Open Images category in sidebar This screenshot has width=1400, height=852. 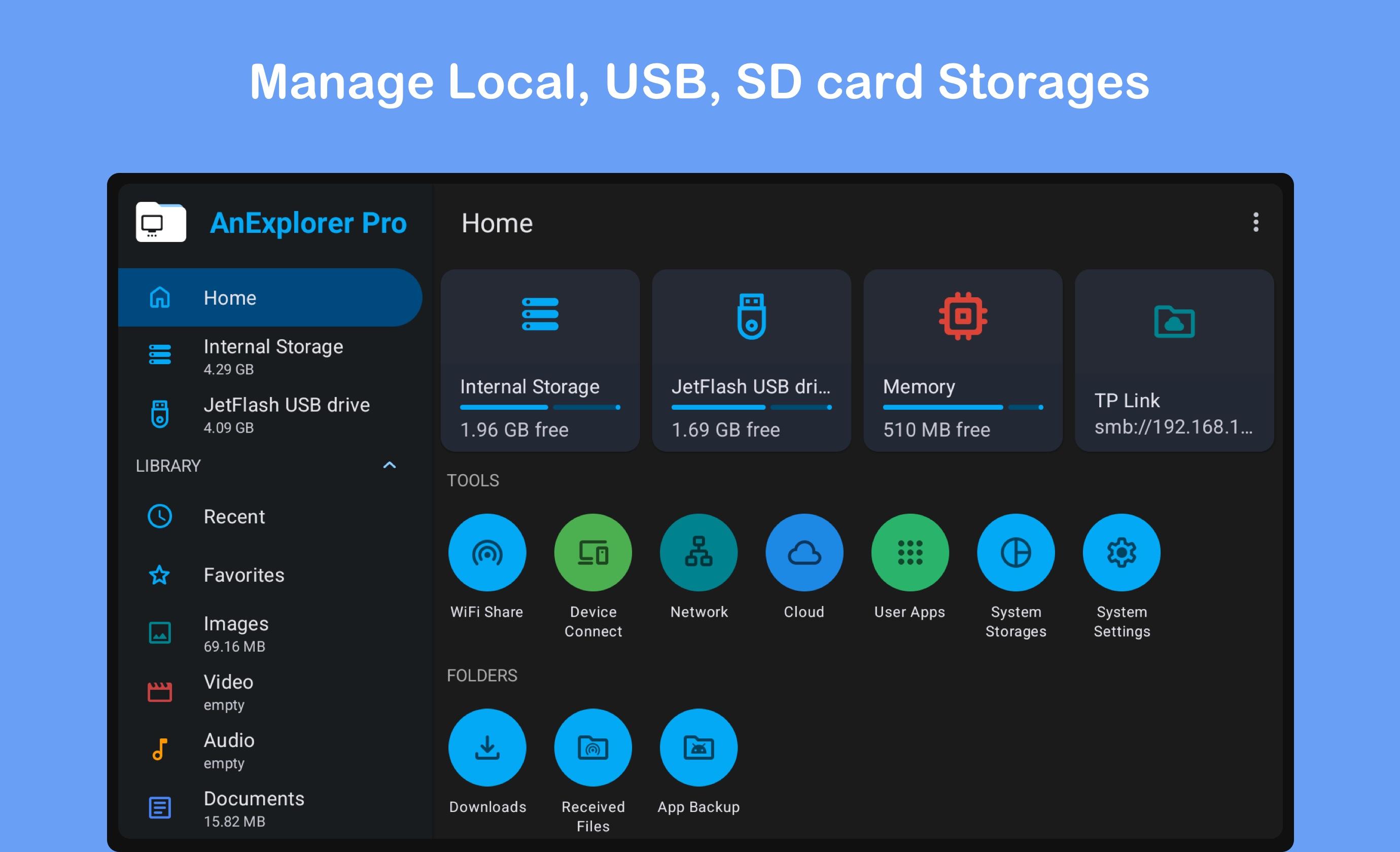[x=236, y=633]
